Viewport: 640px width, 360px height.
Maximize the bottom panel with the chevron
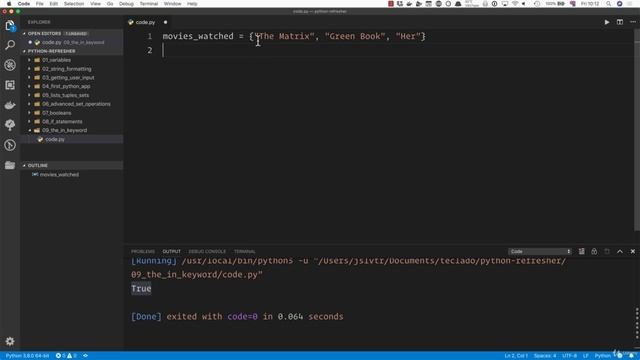620,251
